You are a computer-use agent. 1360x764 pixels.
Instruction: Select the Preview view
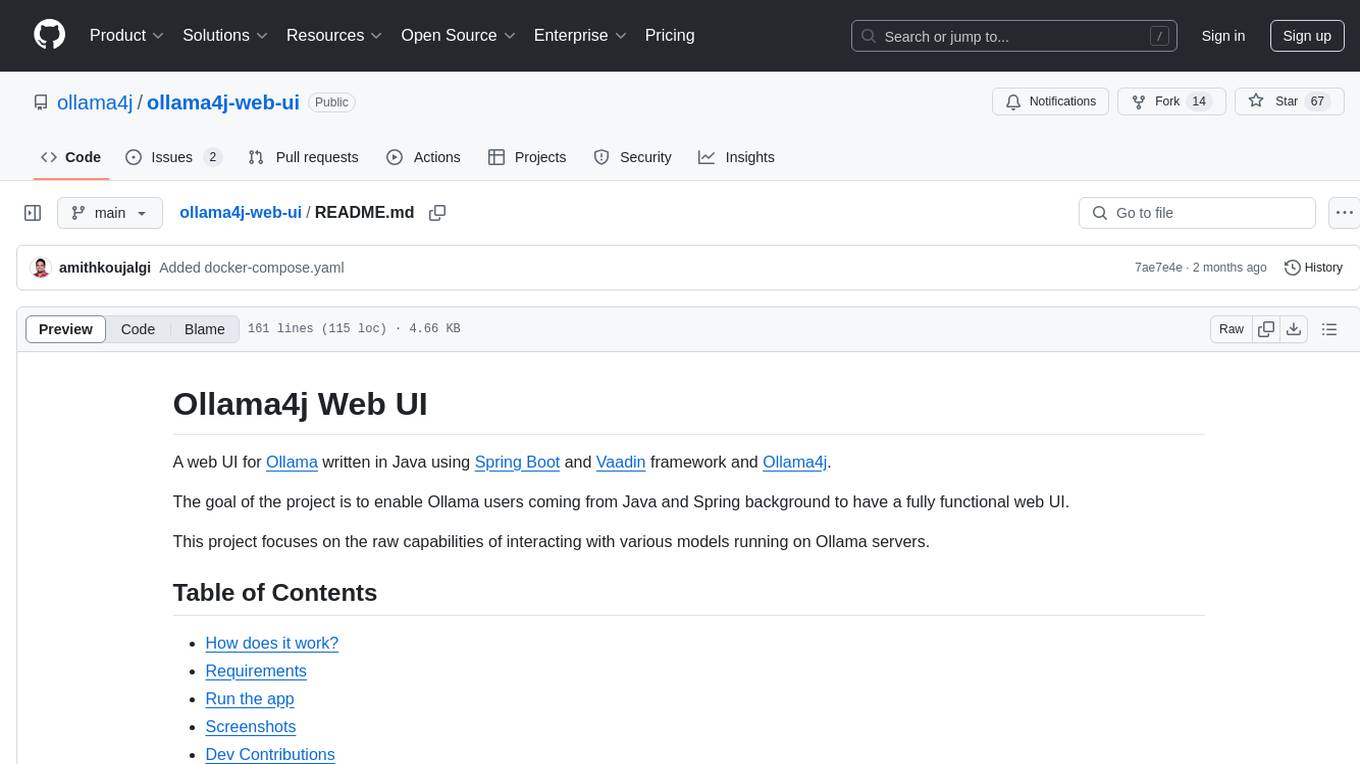66,329
